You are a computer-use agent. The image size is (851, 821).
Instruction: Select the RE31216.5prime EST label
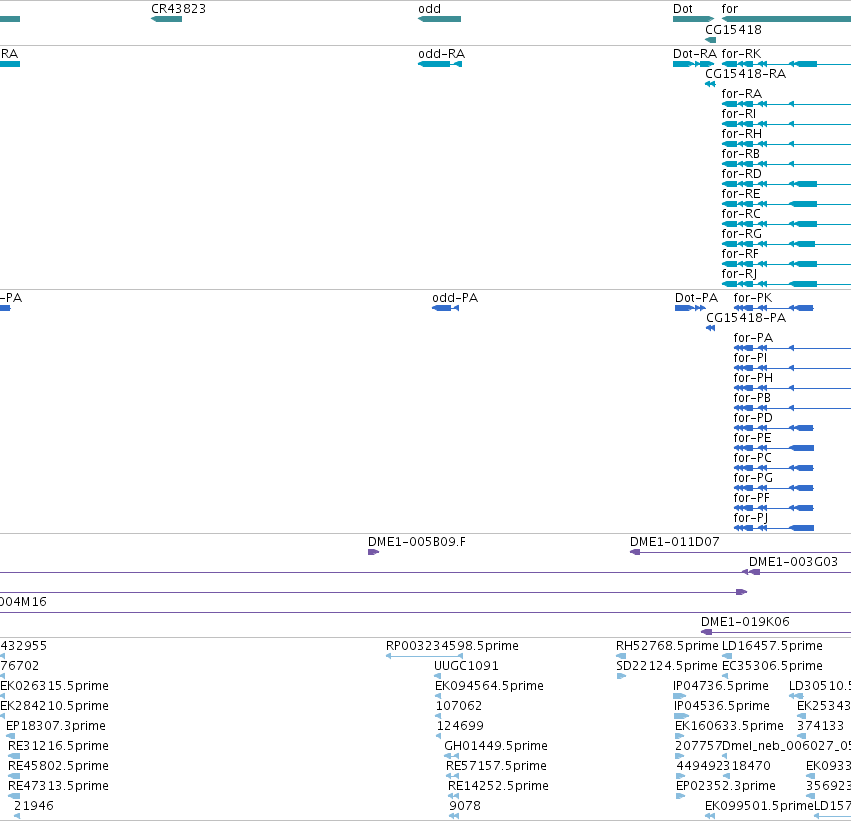(59, 746)
